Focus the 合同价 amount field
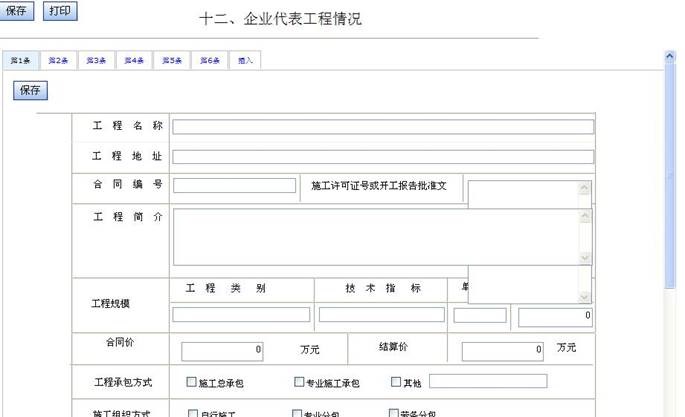The width and height of the screenshot is (685, 417). click(x=222, y=351)
